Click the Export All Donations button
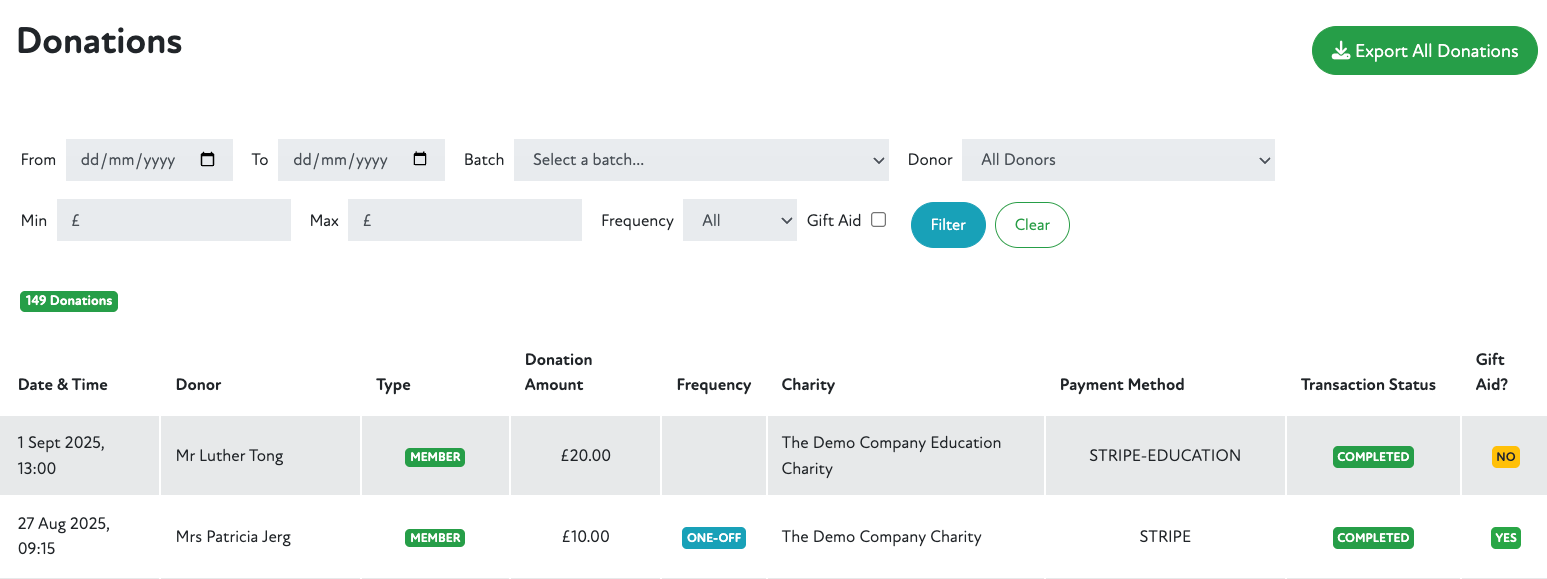This screenshot has width=1547, height=579. point(1424,51)
